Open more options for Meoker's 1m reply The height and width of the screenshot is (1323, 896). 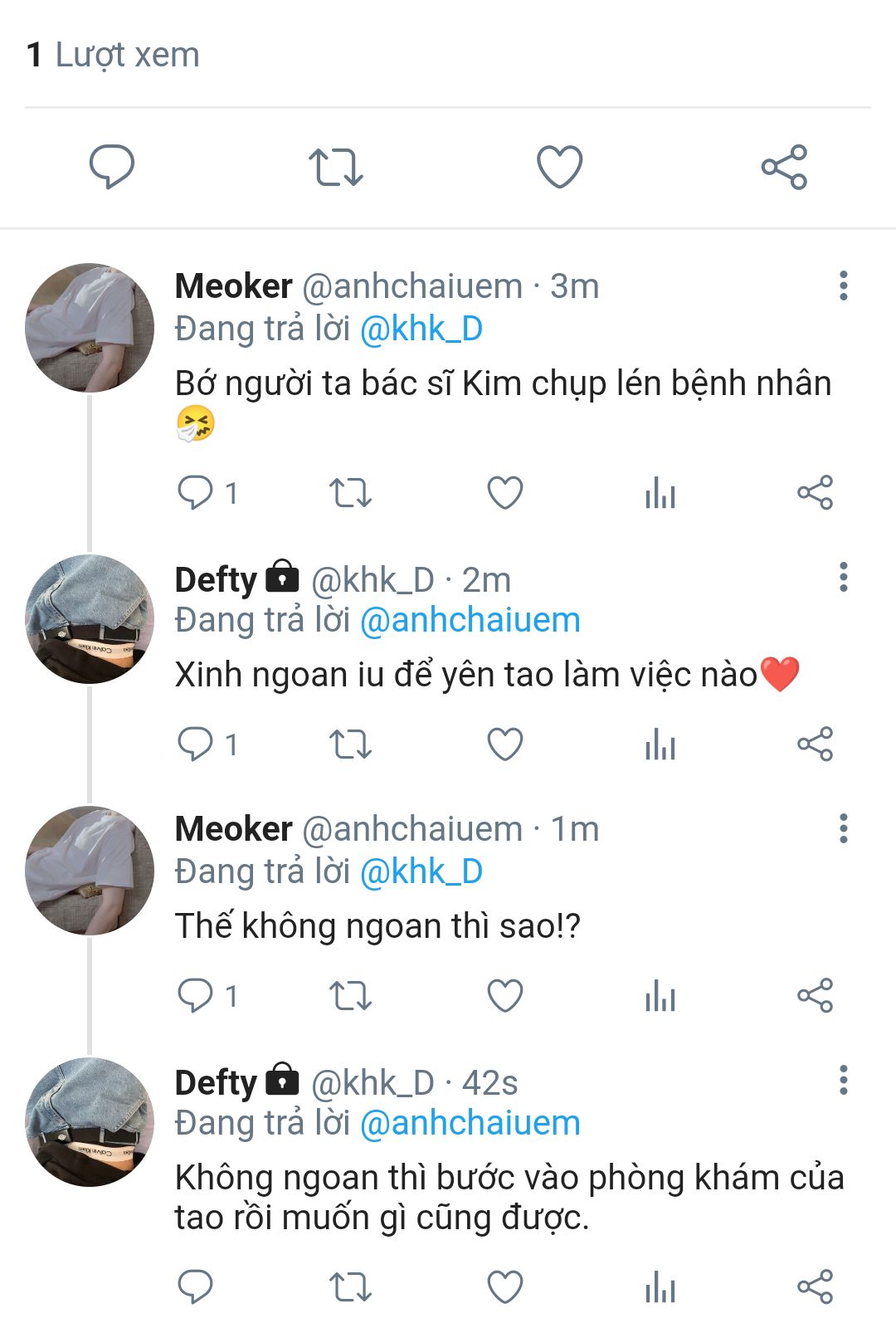click(843, 828)
